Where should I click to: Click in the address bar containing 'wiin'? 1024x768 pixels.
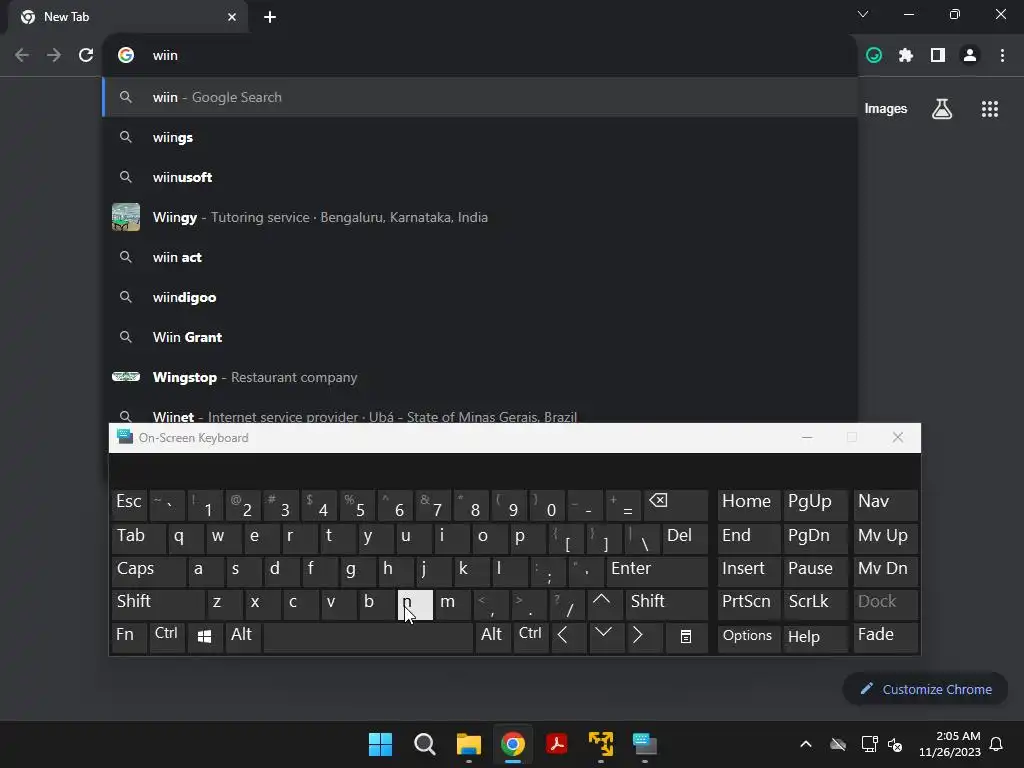tap(480, 56)
